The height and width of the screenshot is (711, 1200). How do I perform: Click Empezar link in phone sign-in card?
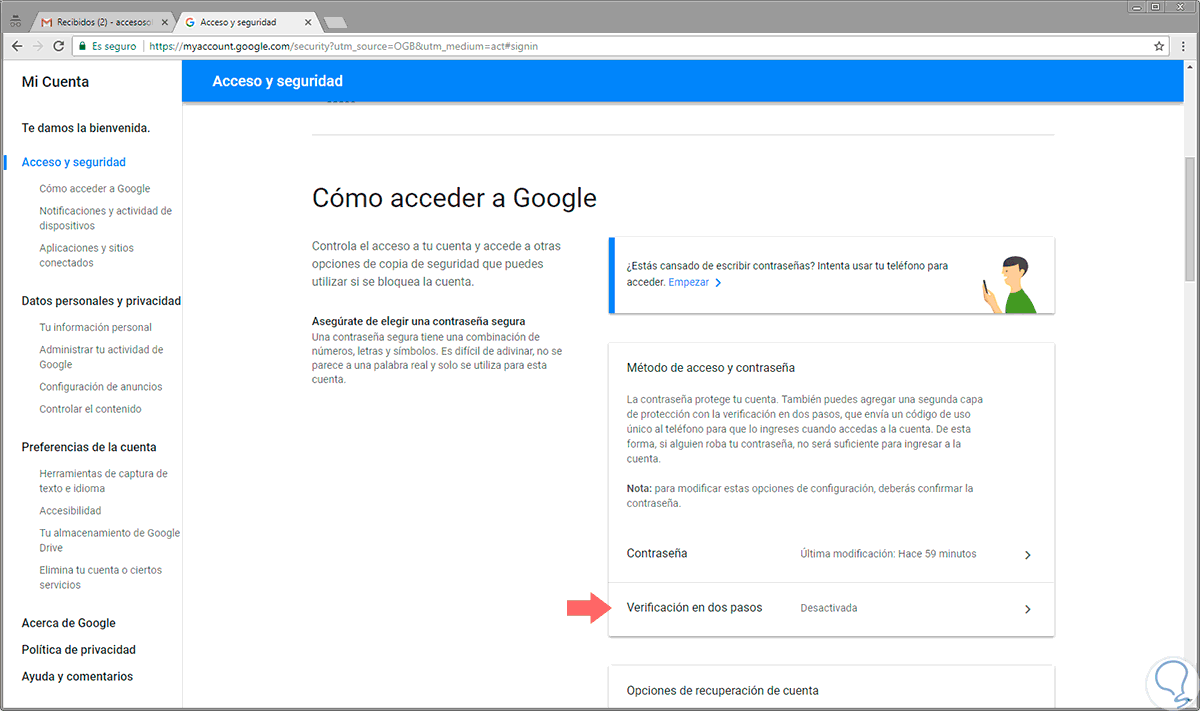(x=694, y=283)
